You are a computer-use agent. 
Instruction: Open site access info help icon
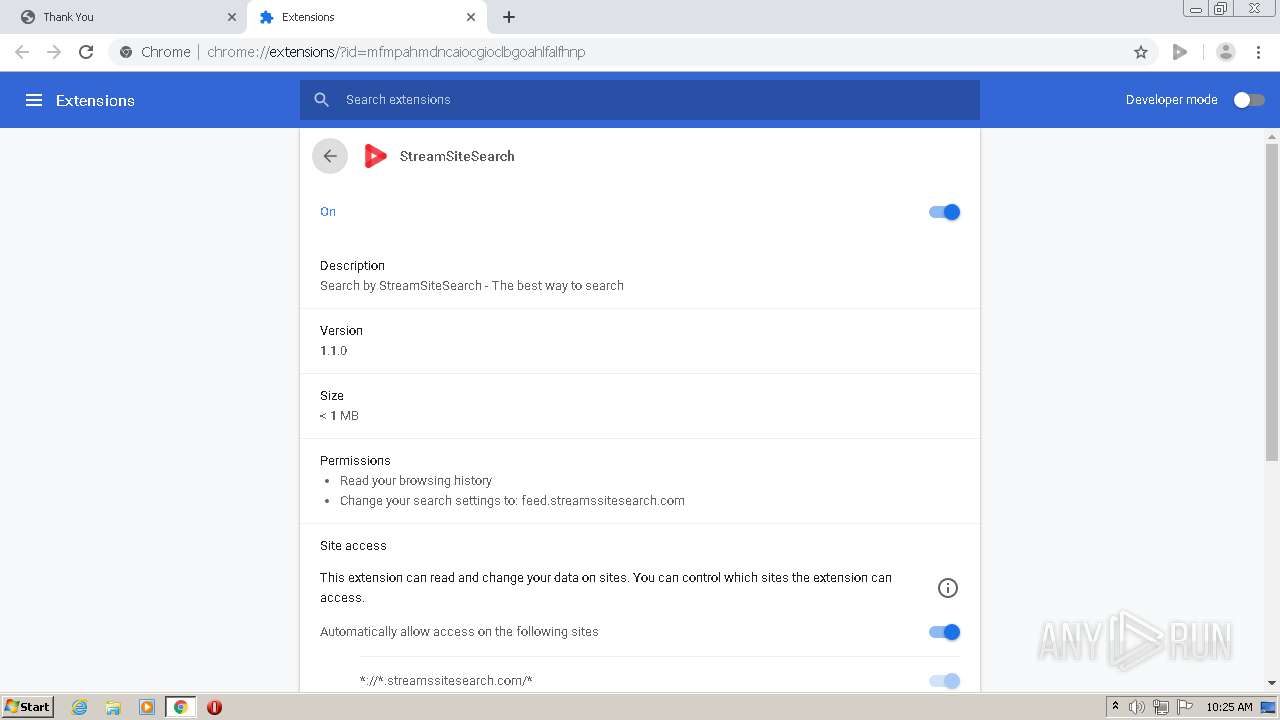click(x=948, y=588)
